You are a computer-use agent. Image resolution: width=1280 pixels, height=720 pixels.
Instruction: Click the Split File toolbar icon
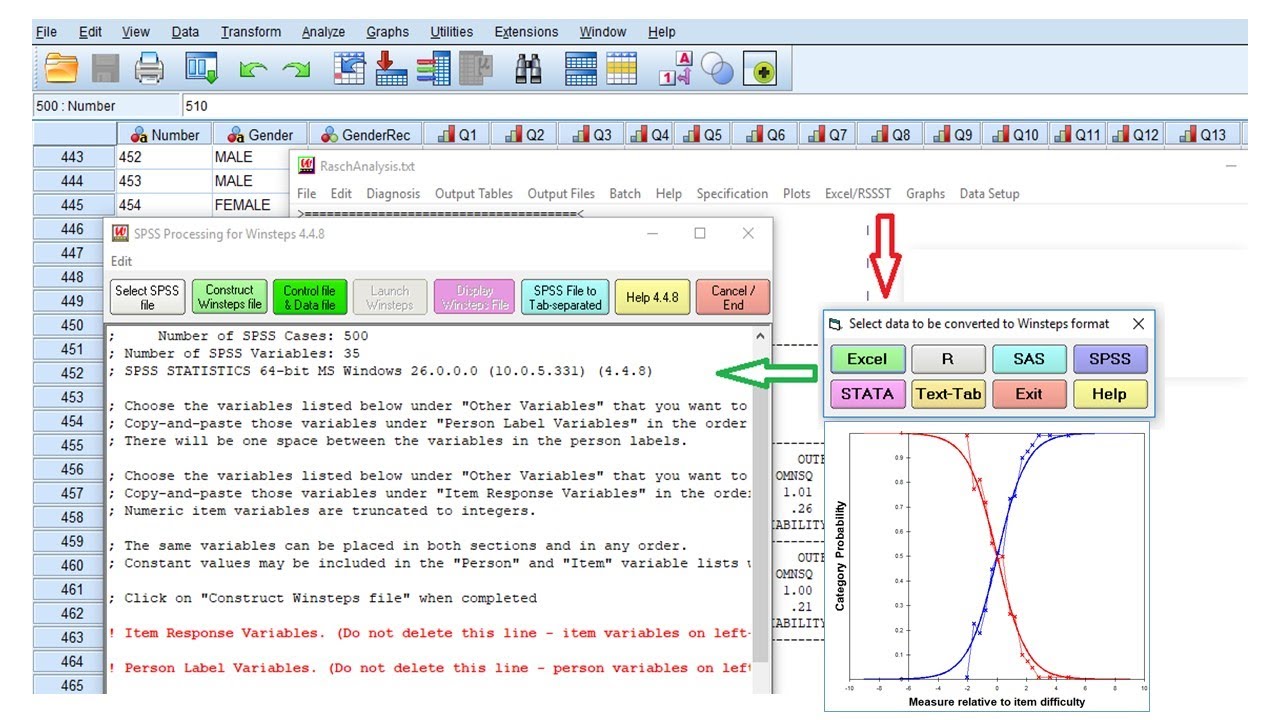581,69
